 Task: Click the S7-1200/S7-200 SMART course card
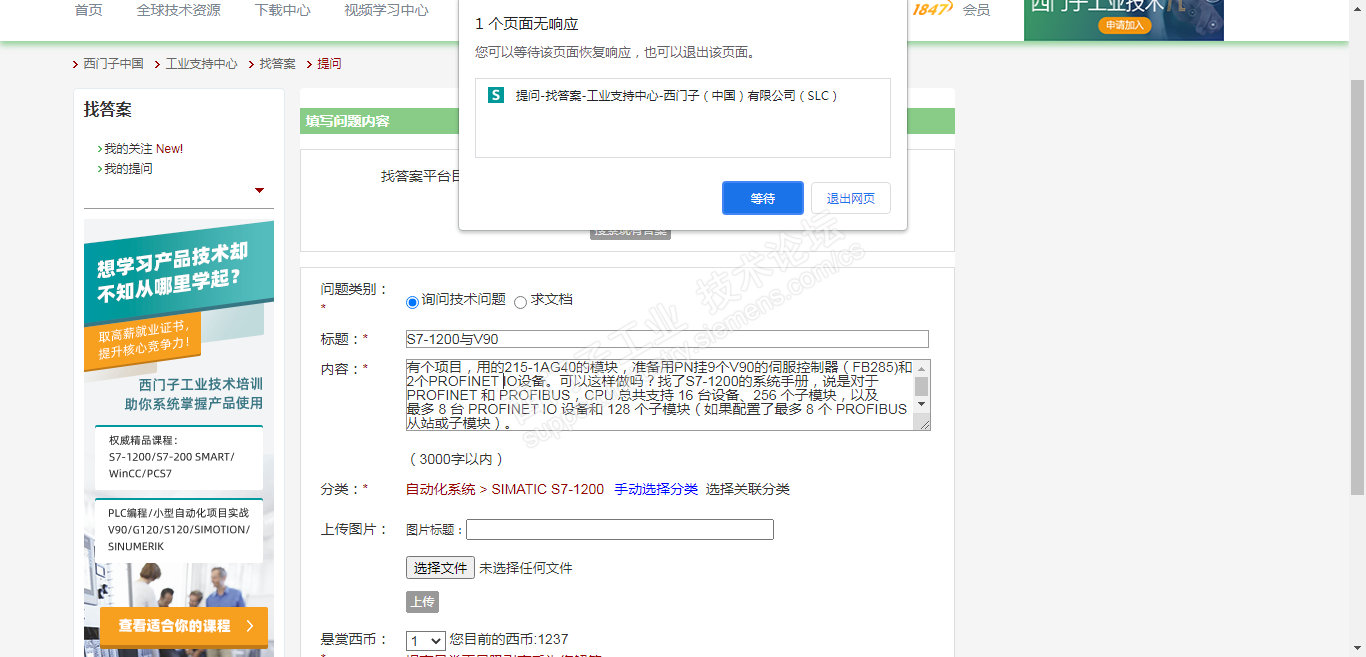179,457
